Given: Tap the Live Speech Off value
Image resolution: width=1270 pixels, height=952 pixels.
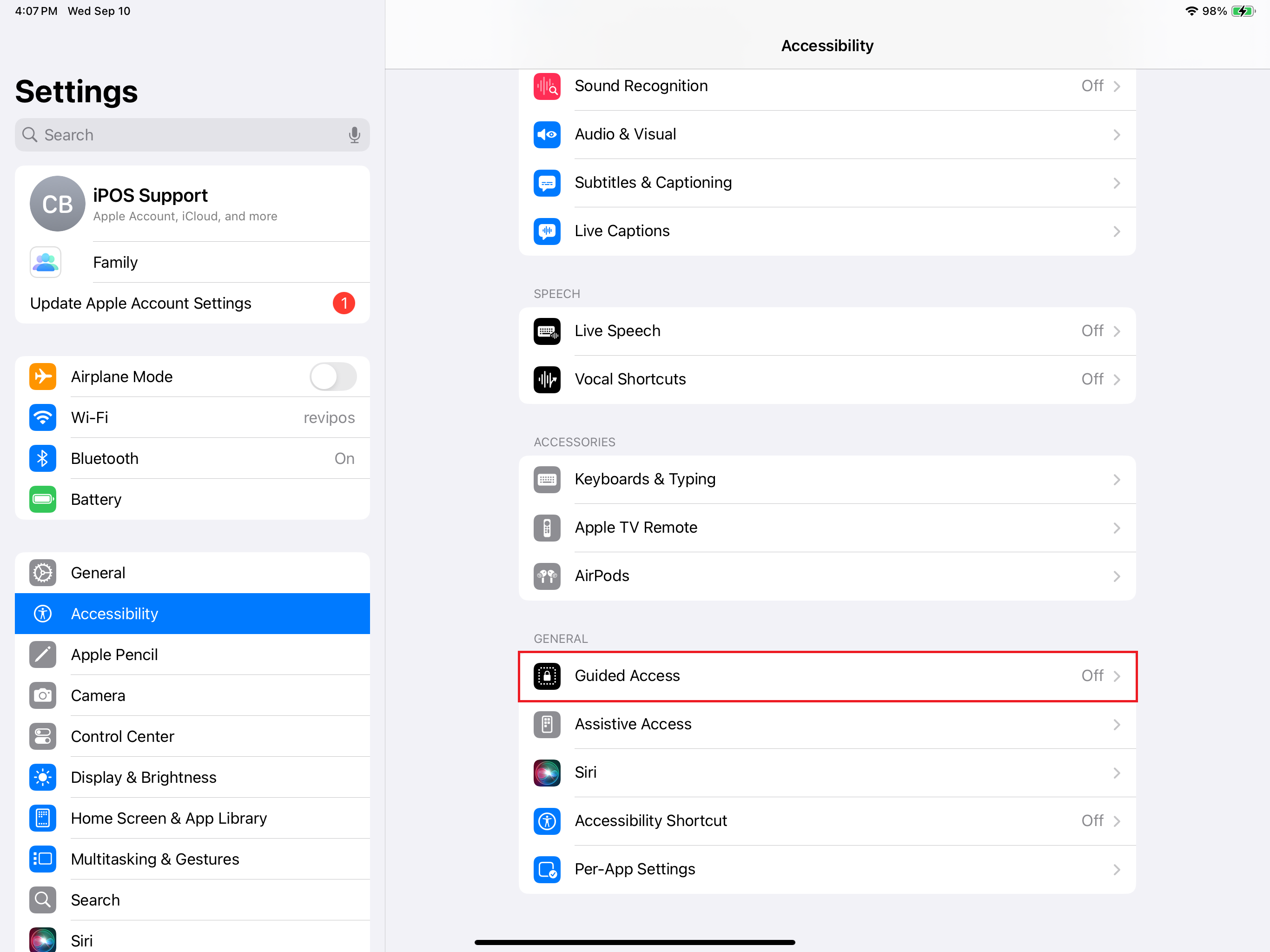Looking at the screenshot, I should [x=1092, y=331].
